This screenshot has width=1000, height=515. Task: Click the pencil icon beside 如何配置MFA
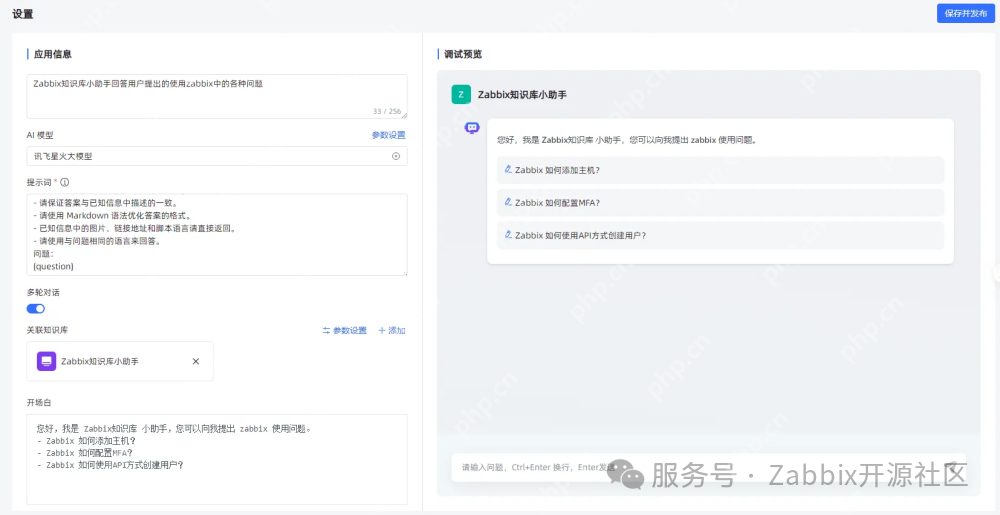pyautogui.click(x=508, y=202)
